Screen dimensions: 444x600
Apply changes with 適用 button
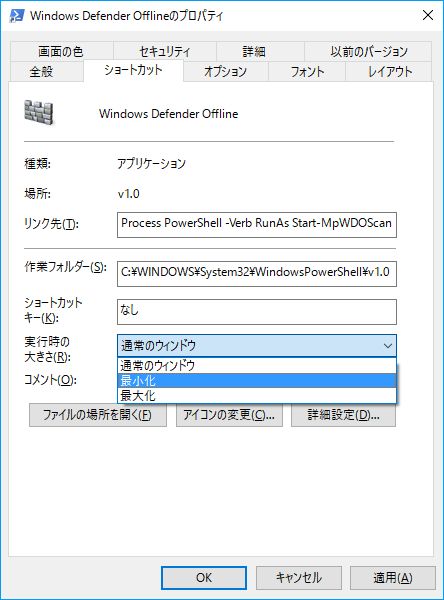[x=393, y=578]
